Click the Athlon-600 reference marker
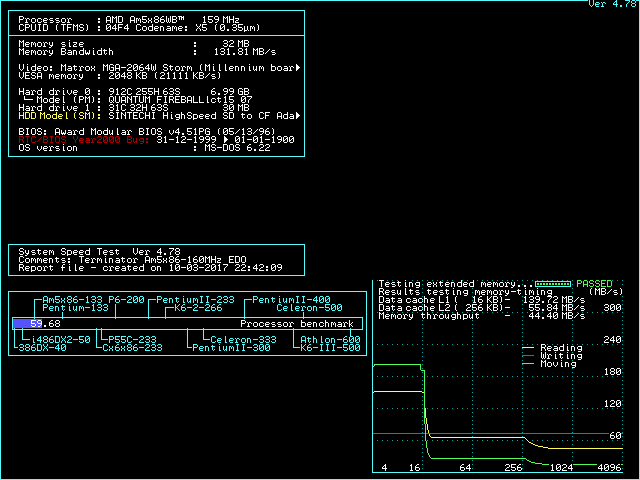 pos(330,340)
